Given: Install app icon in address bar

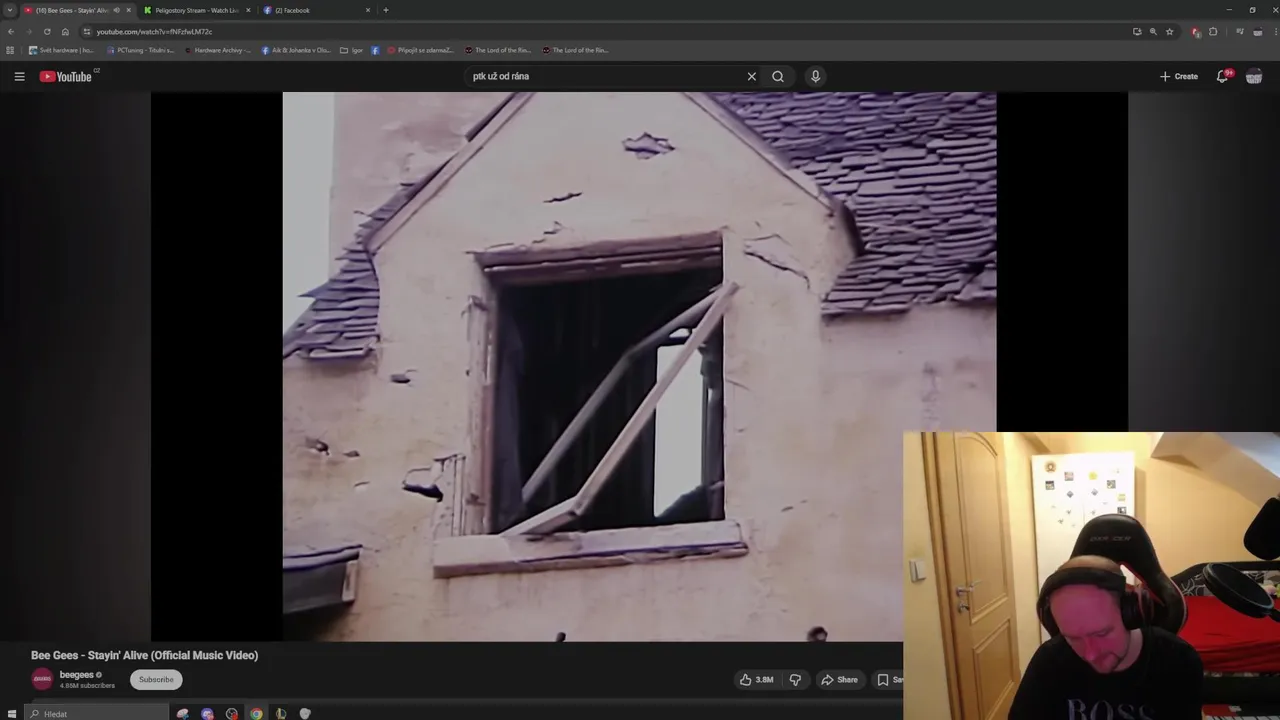Looking at the screenshot, I should pyautogui.click(x=1137, y=31).
